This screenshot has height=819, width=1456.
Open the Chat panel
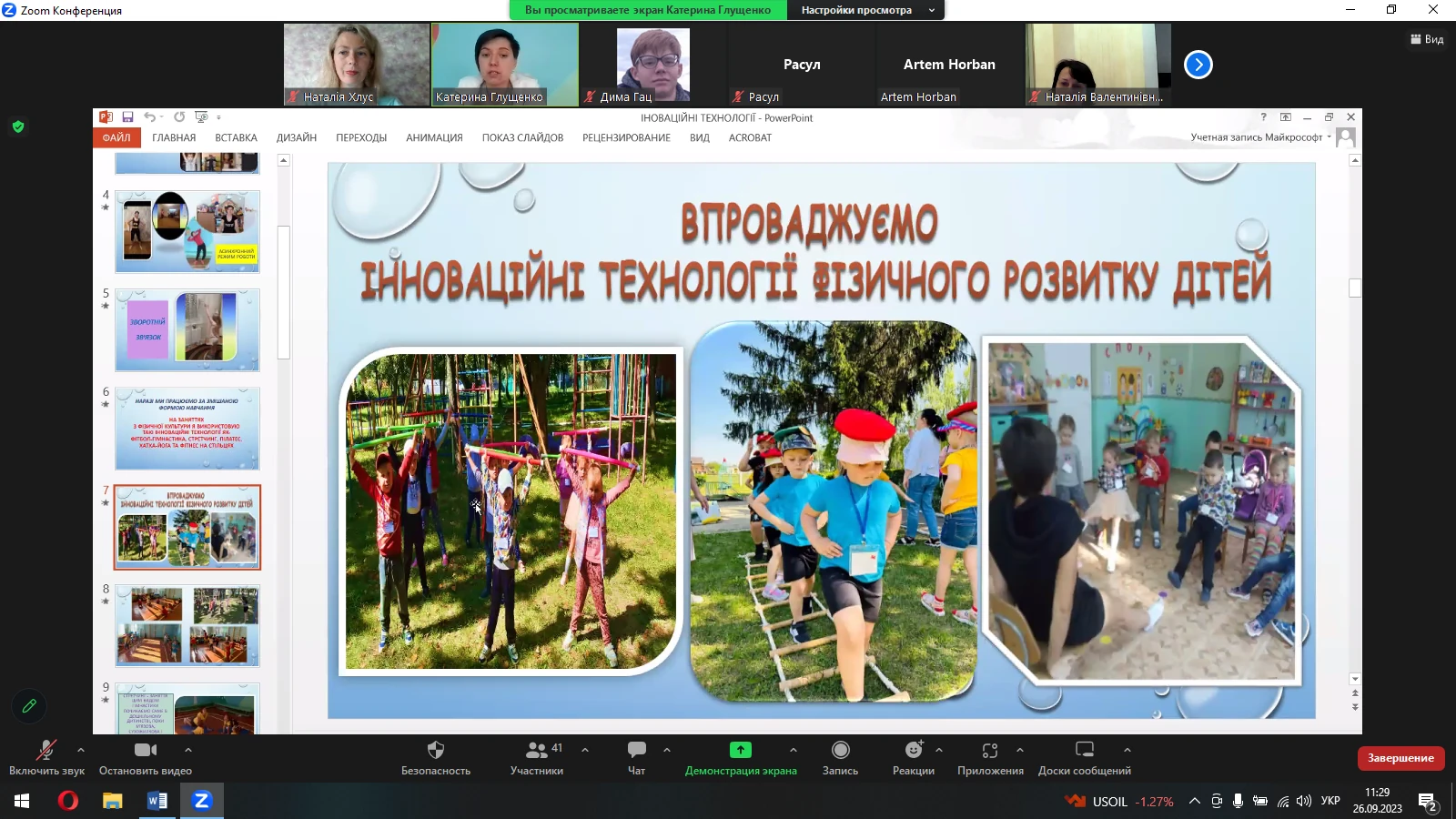tap(636, 751)
